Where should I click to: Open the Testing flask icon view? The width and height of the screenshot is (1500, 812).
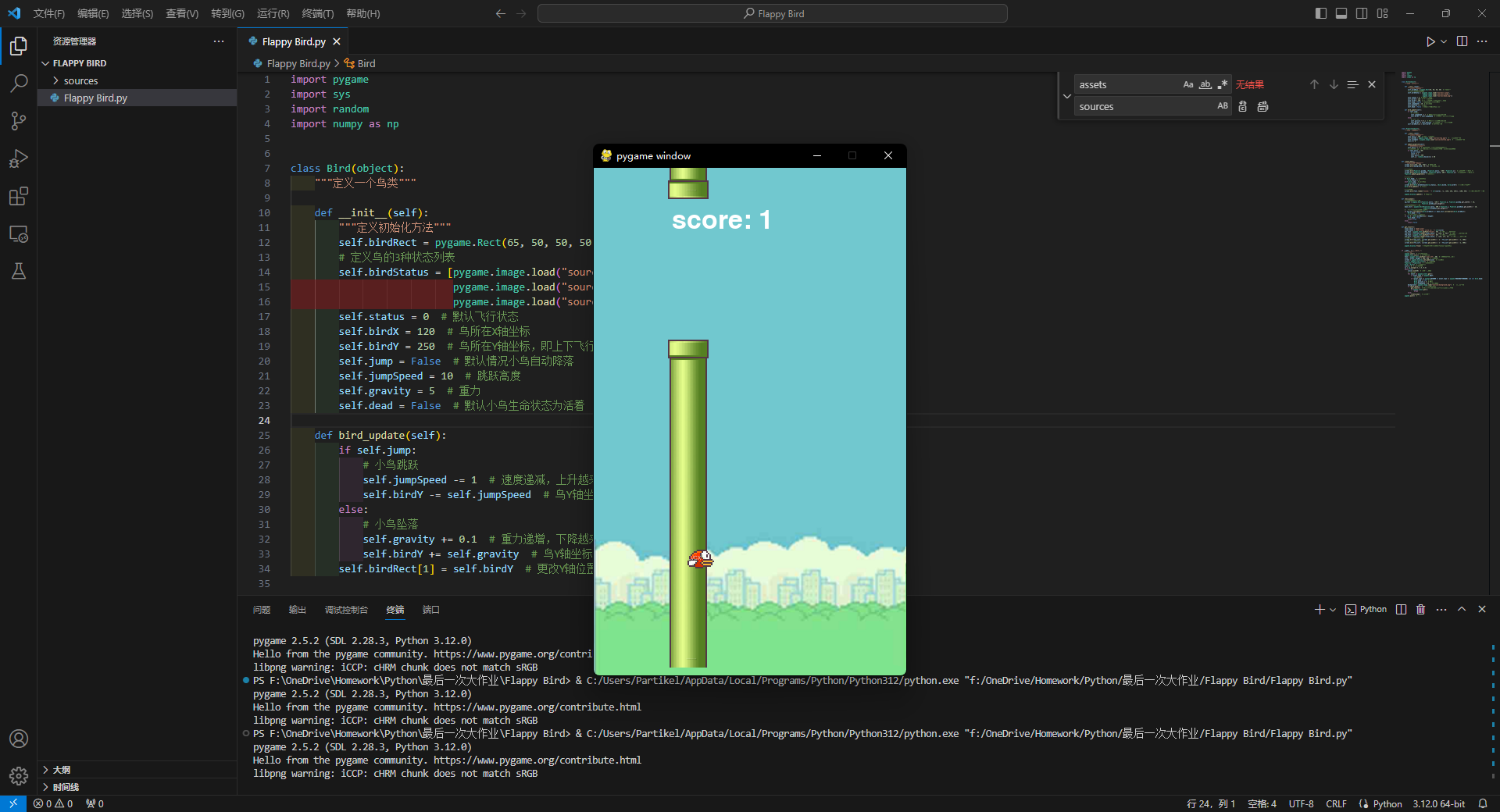(x=19, y=271)
